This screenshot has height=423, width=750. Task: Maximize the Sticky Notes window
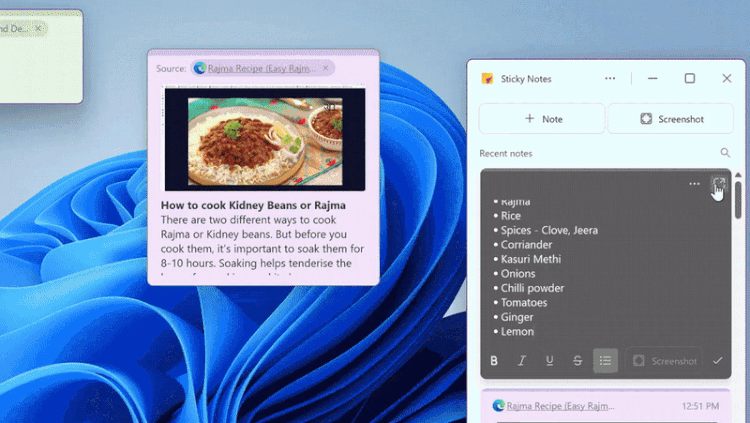pyautogui.click(x=689, y=78)
